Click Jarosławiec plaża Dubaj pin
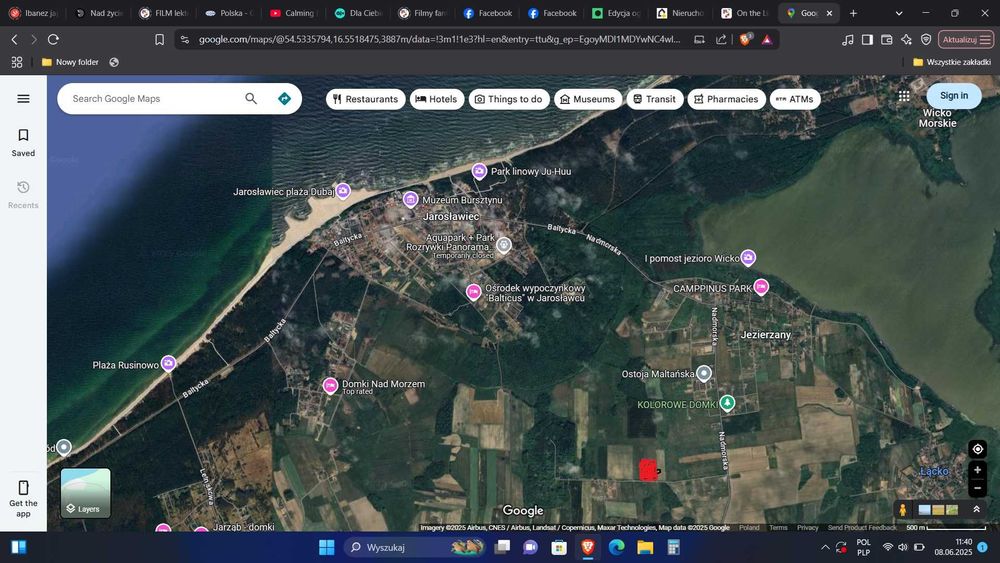Viewport: 1000px width, 563px height. coord(343,191)
